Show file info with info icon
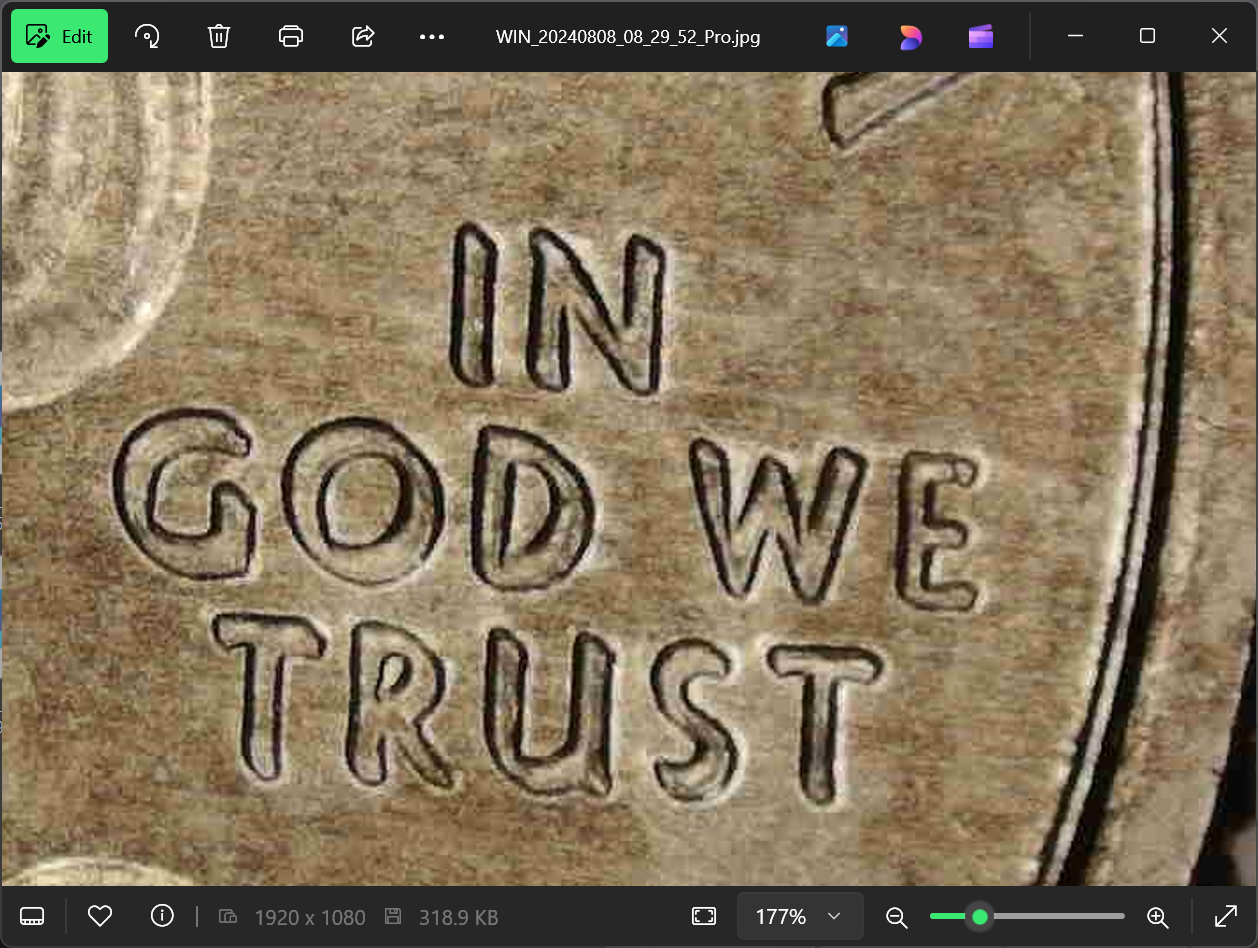 [x=162, y=916]
